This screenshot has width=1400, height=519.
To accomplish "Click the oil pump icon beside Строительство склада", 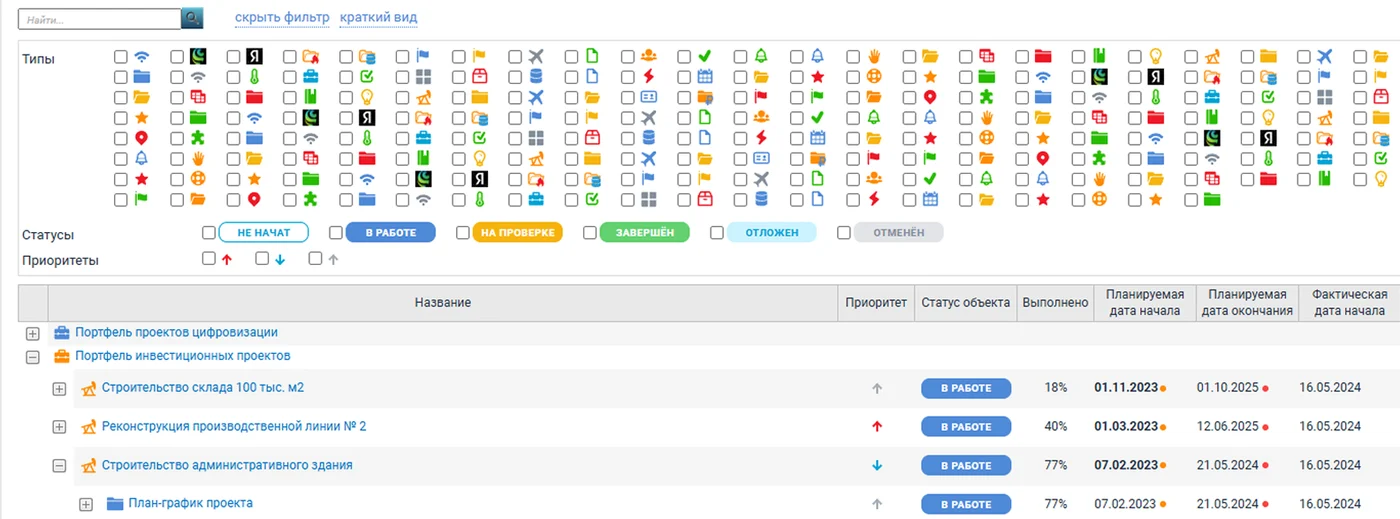I will [88, 388].
